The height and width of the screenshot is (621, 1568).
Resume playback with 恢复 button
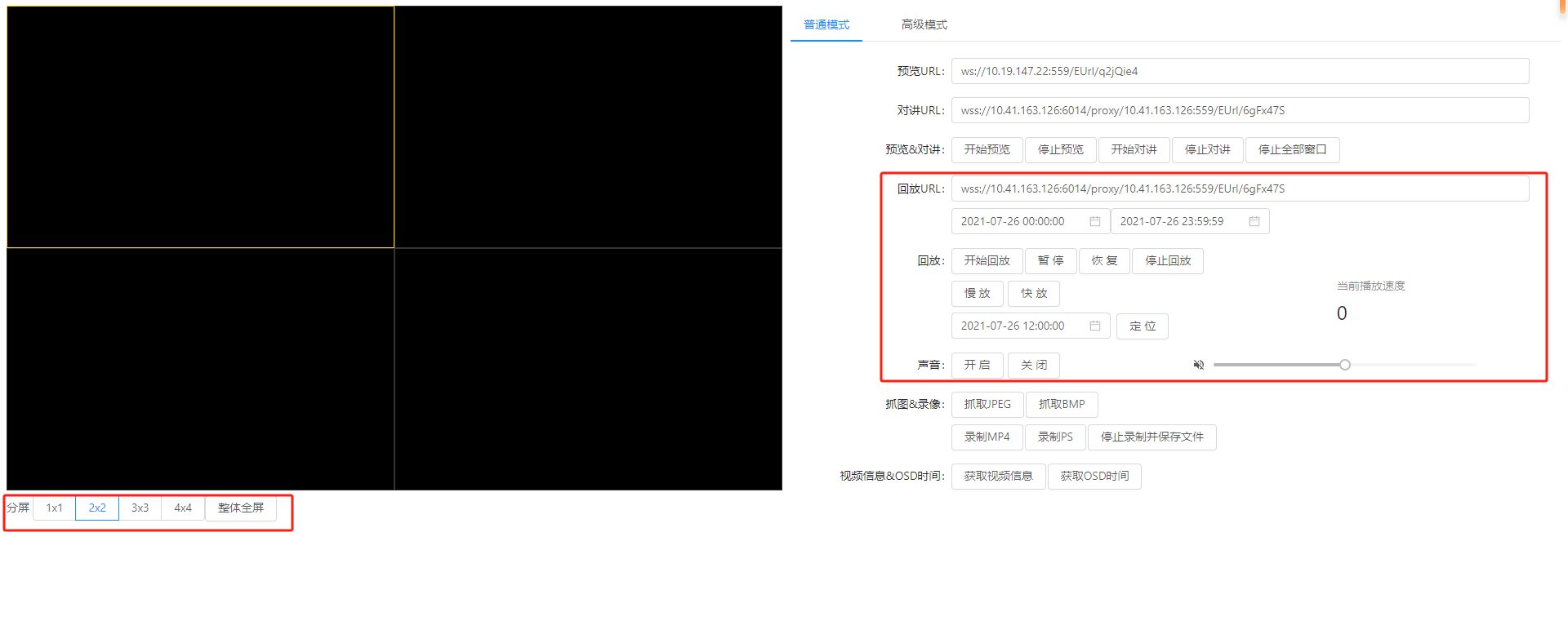pyautogui.click(x=1104, y=260)
